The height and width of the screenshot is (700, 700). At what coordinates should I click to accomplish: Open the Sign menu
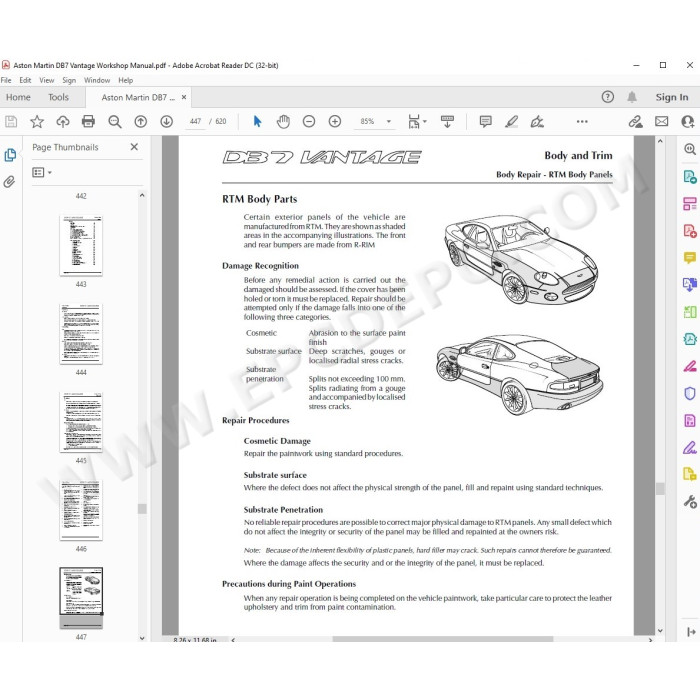click(69, 80)
